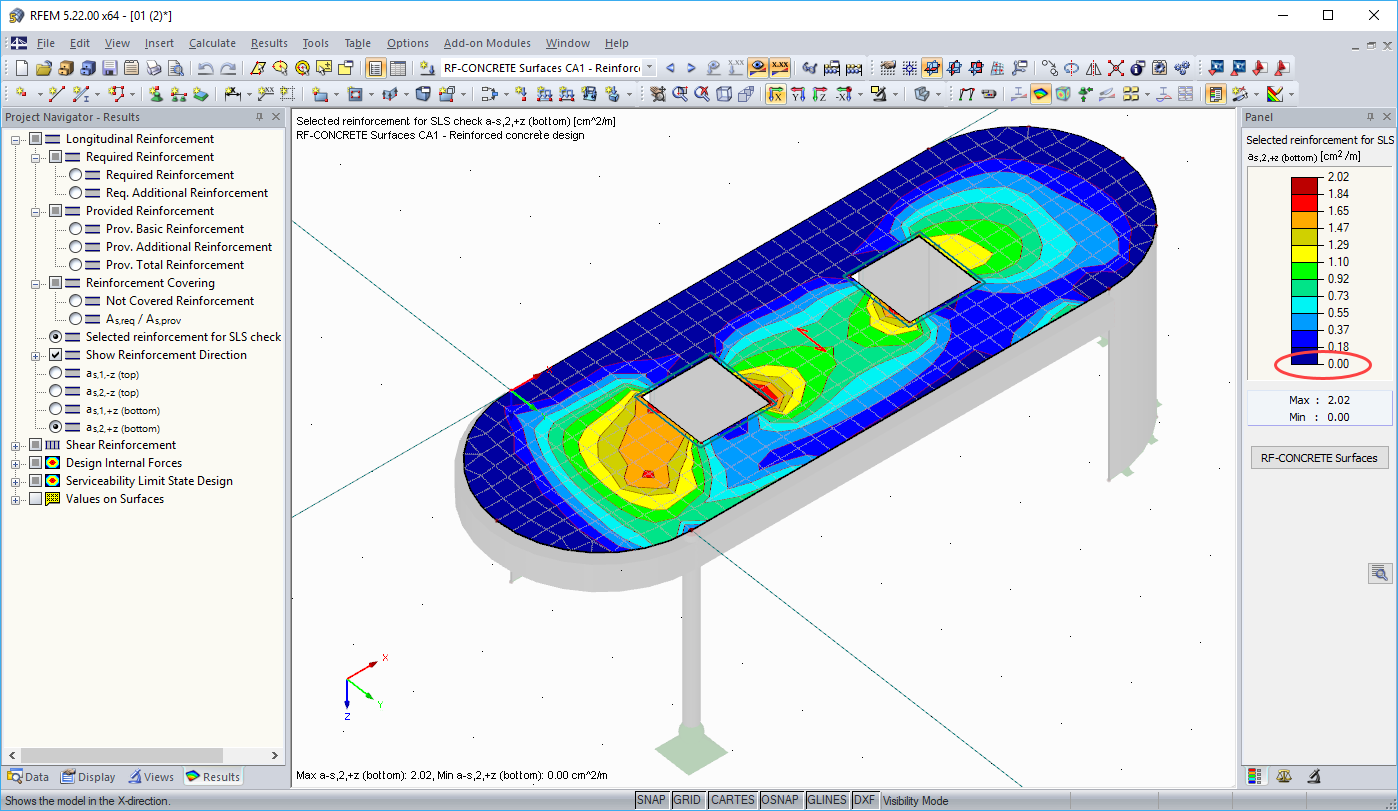The image size is (1398, 811).
Task: Expand the Shear Reinforcement branch
Action: [14, 445]
